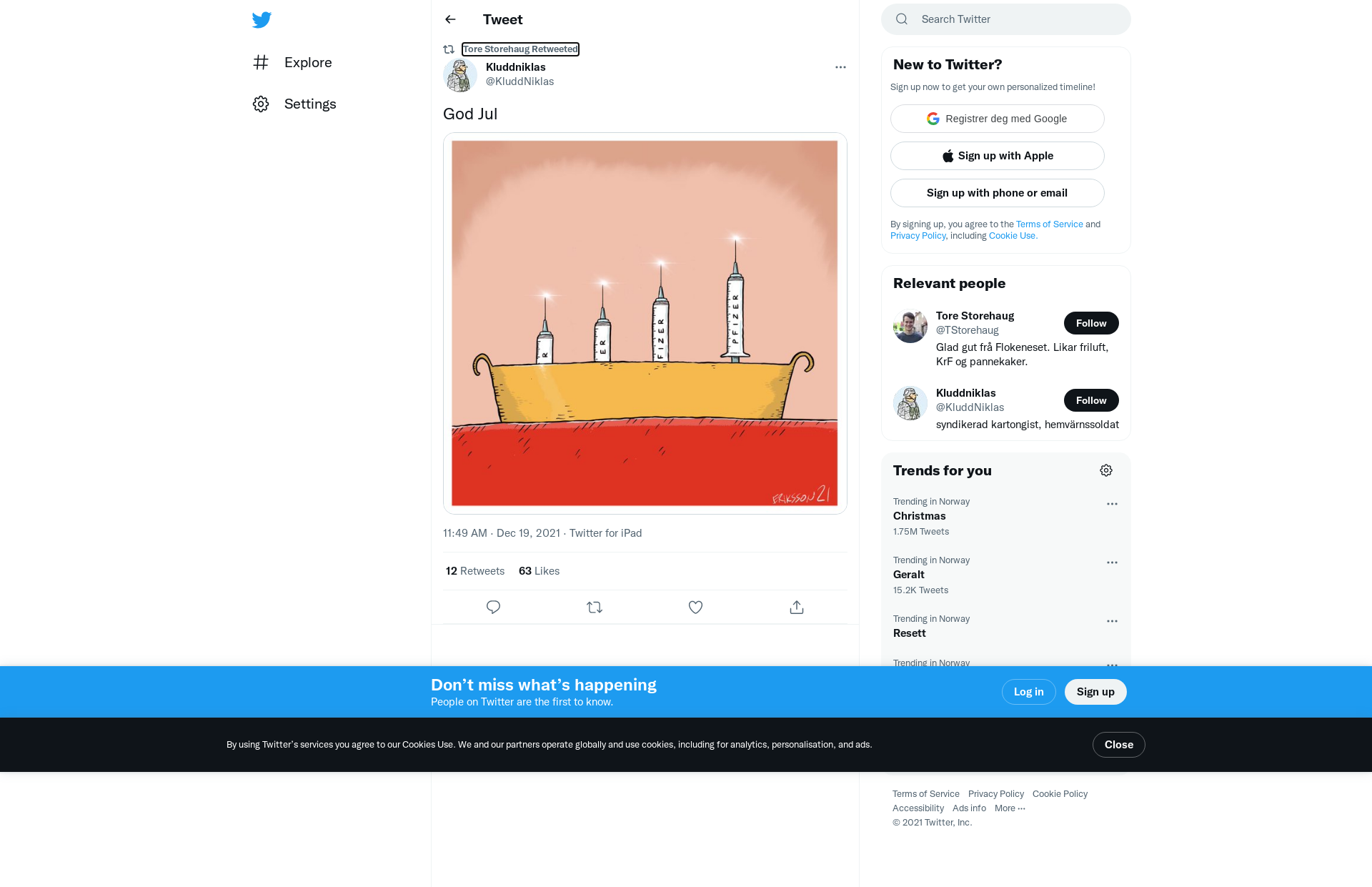1372x887 pixels.
Task: Follow Tore Storehaug
Action: 1090,323
